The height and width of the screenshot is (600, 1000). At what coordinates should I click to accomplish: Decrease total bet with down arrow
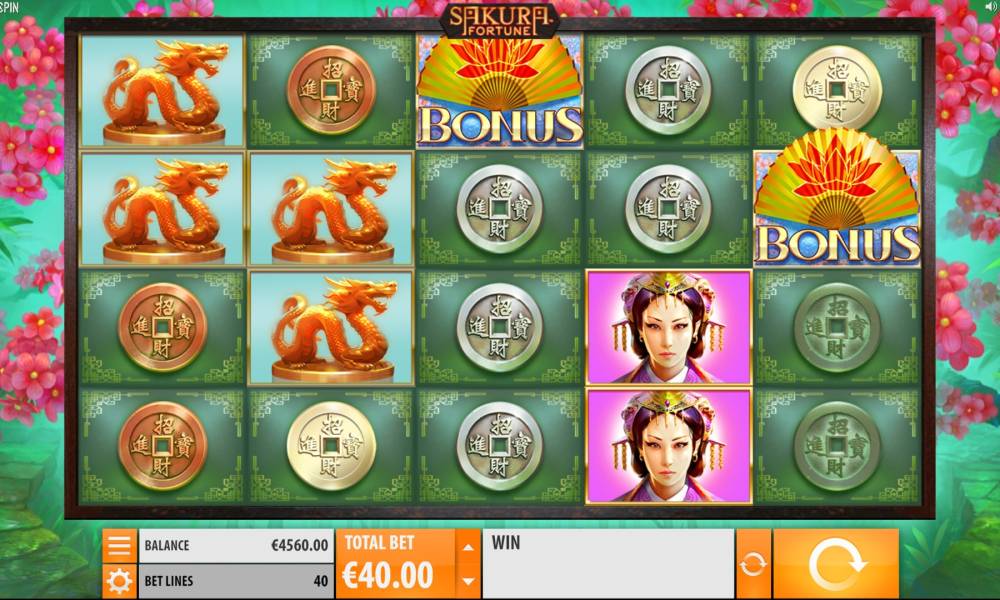click(468, 581)
